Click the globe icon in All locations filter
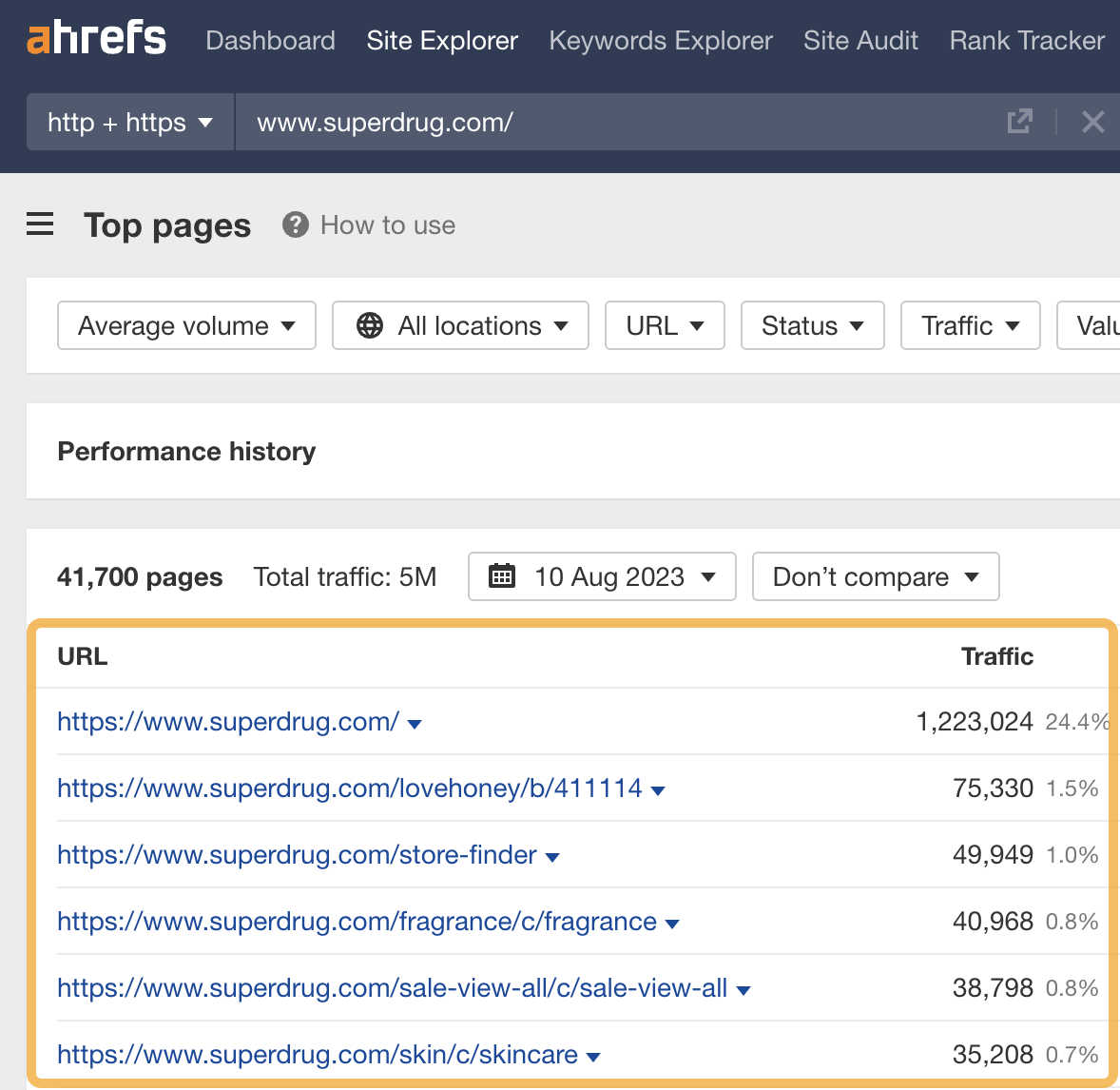The image size is (1120, 1090). (371, 325)
